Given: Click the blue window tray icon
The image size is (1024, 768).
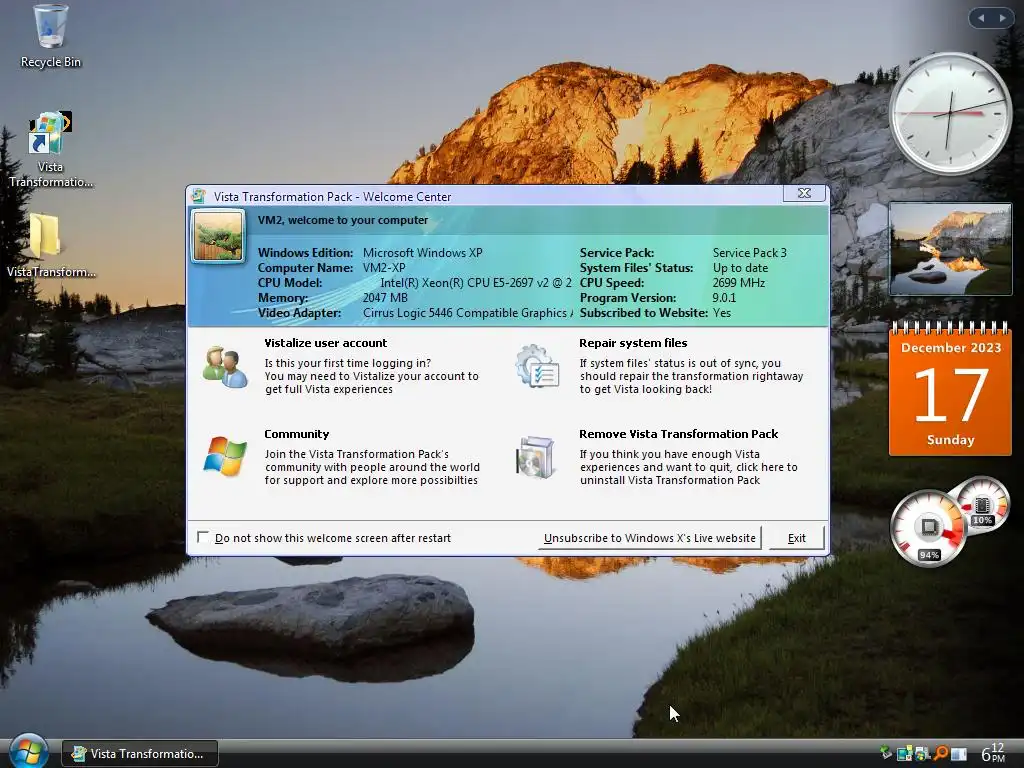Looking at the screenshot, I should pos(958,754).
